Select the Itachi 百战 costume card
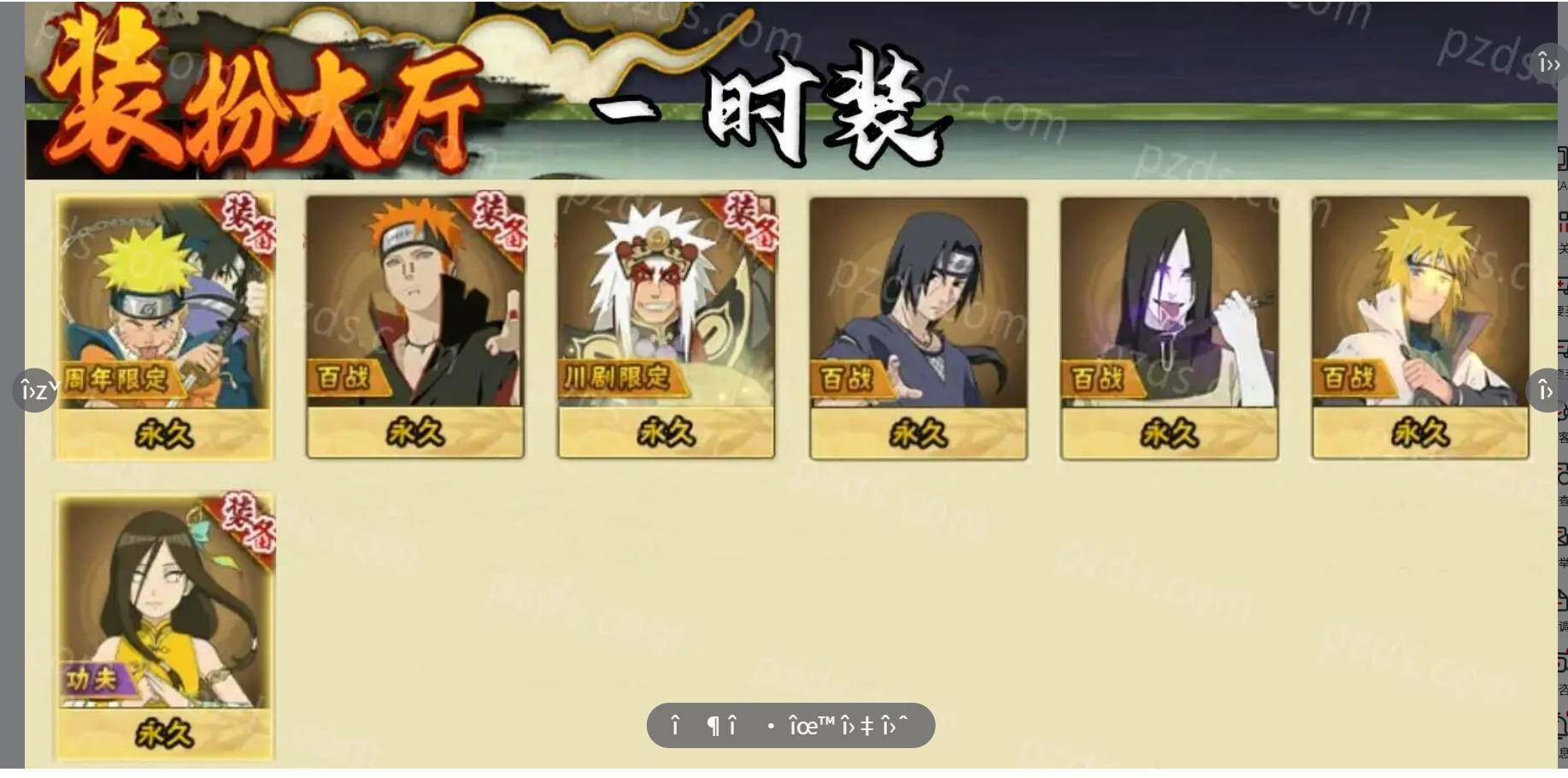The height and width of the screenshot is (778, 1568). pyautogui.click(x=919, y=328)
